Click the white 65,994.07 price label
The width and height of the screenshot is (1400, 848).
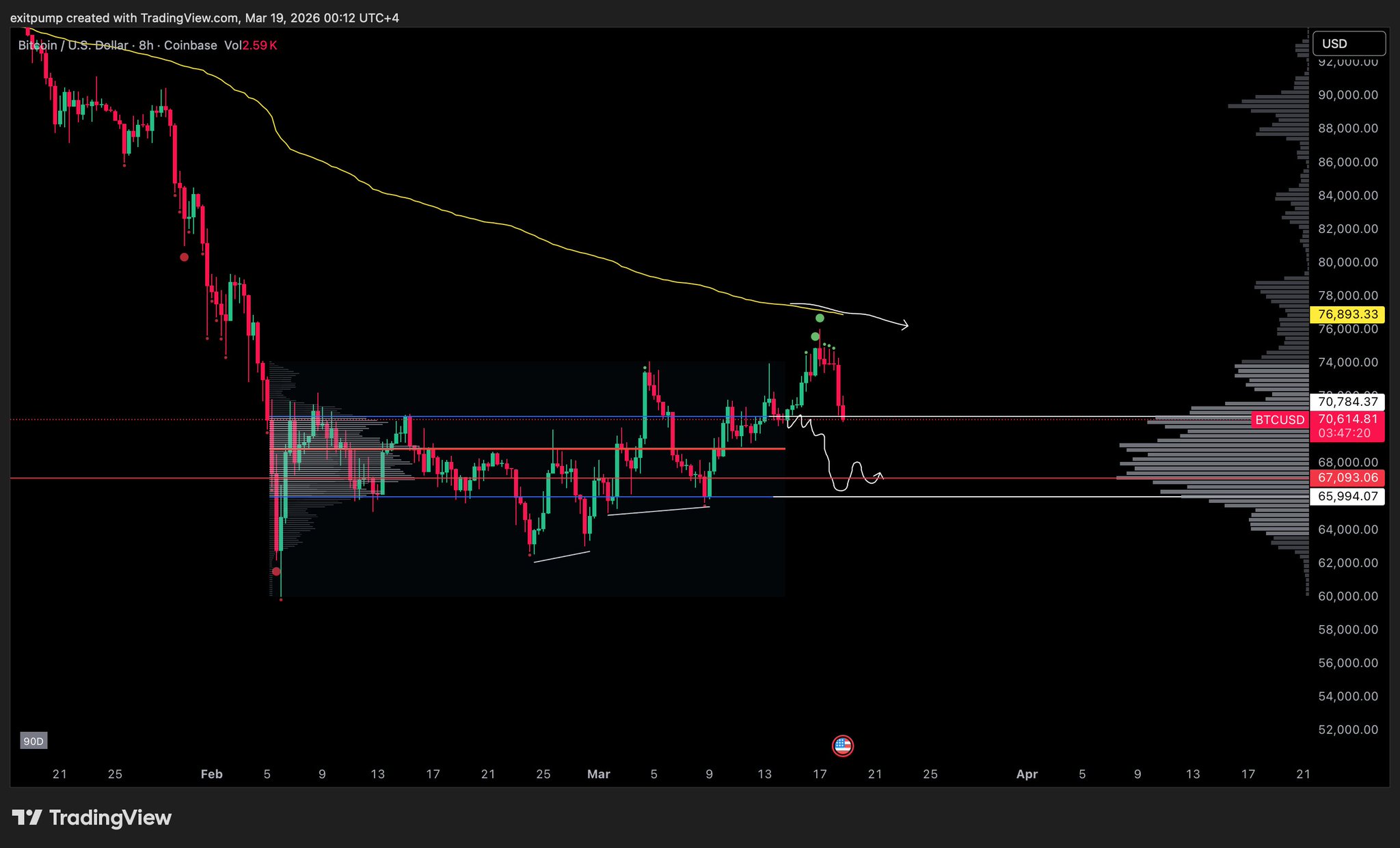pos(1347,497)
